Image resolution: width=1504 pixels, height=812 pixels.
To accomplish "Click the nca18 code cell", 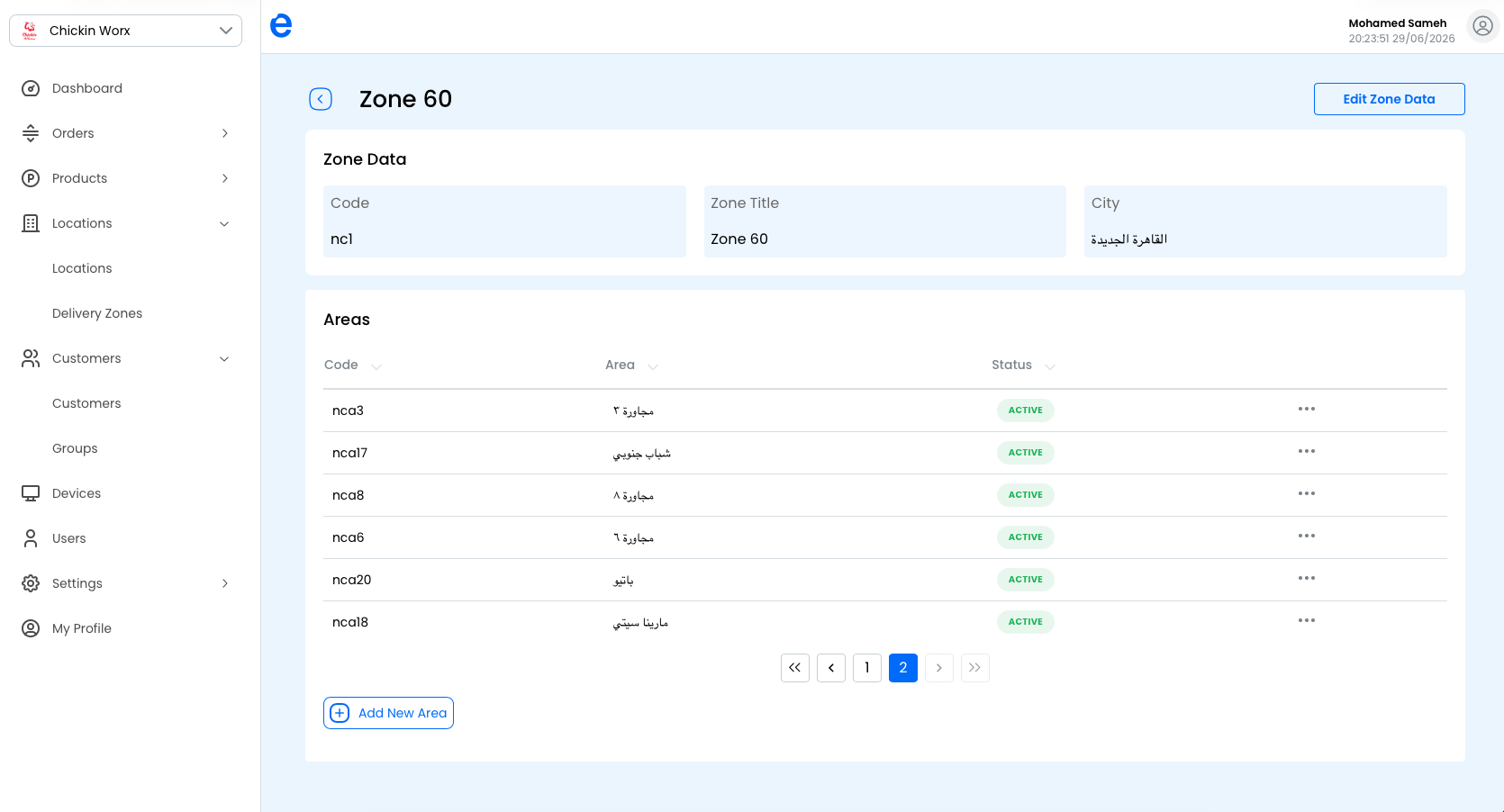I will tap(350, 622).
